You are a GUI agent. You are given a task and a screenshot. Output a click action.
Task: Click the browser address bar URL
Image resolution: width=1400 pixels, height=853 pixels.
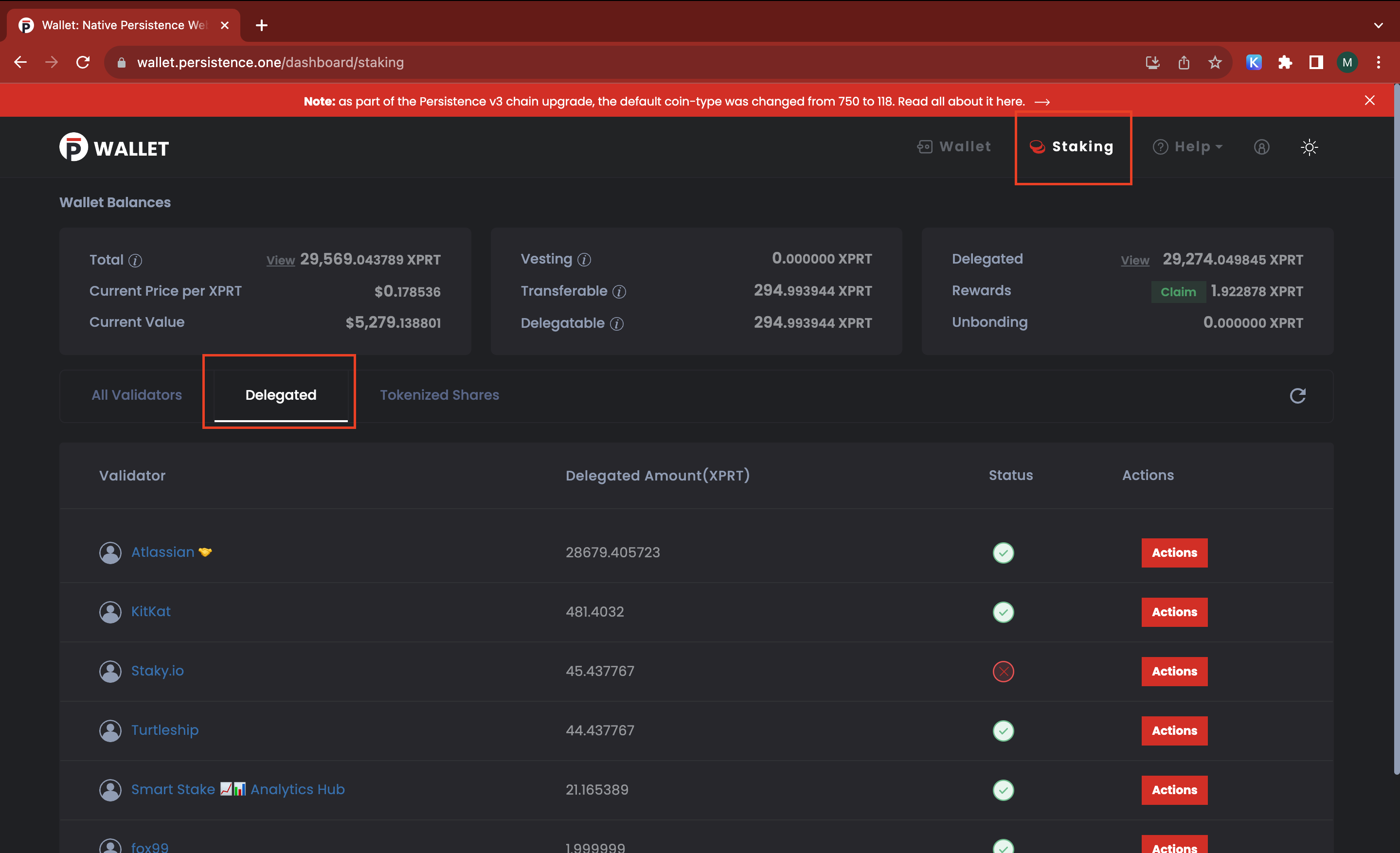(270, 62)
